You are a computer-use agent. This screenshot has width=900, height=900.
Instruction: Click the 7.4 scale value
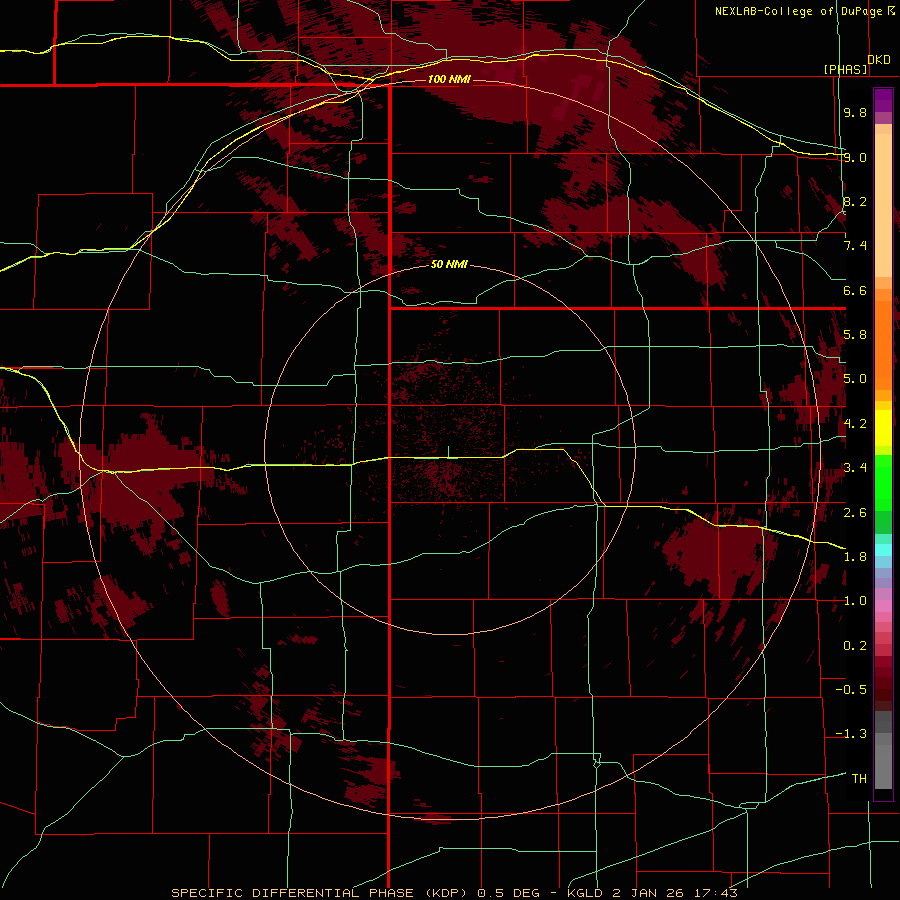(x=855, y=246)
